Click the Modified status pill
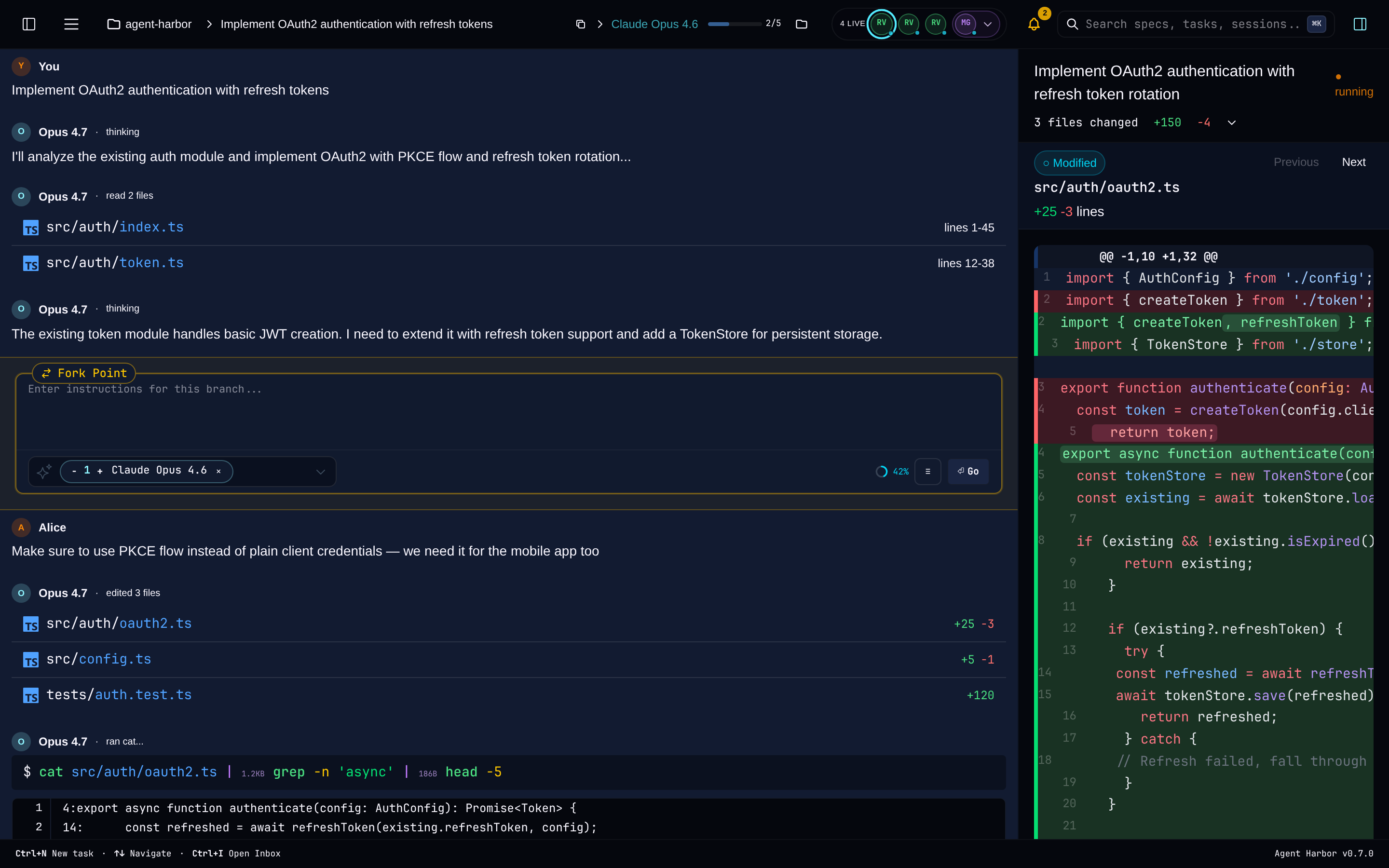Screen dimensions: 1389x868 [x=1069, y=163]
